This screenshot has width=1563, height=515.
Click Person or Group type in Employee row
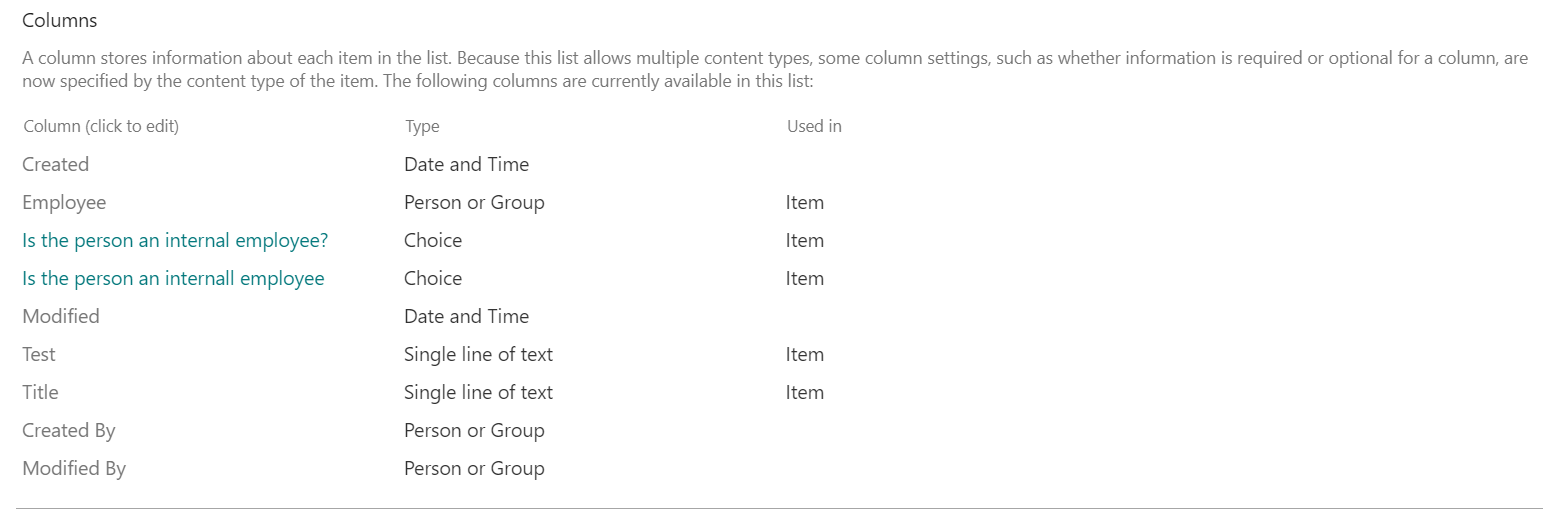click(474, 202)
